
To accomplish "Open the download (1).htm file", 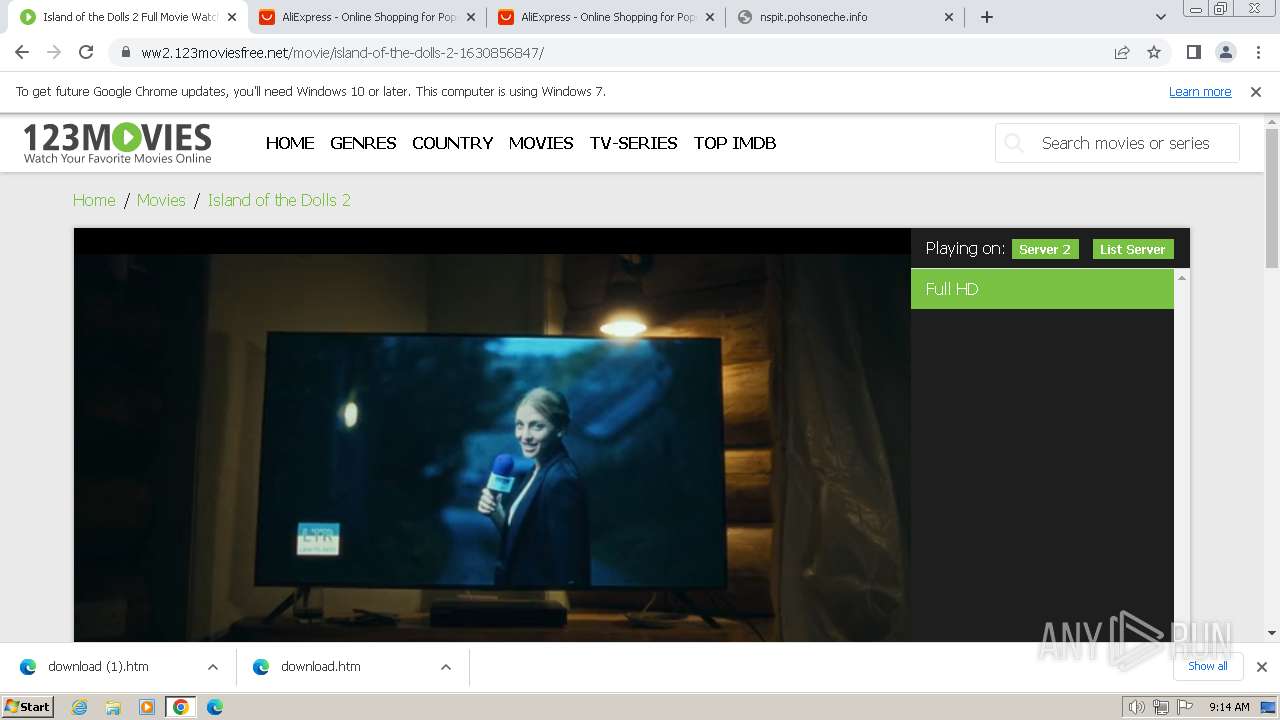I will [98, 667].
